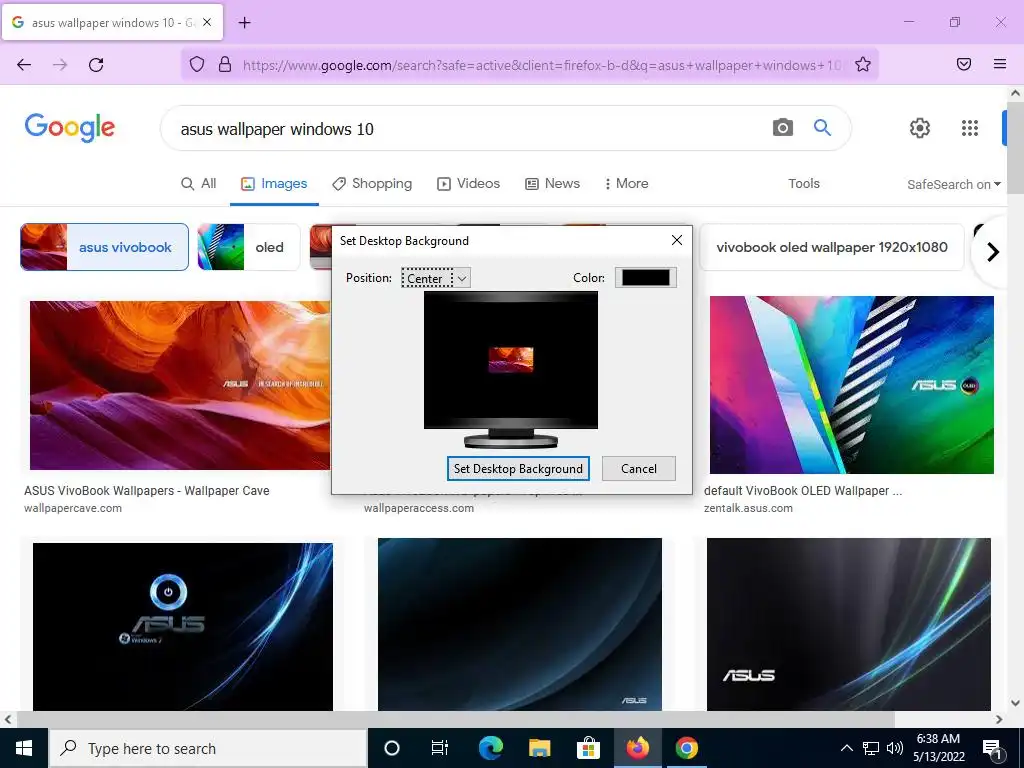Screen dimensions: 1024x768
Task: Open the Videos search tab
Action: (468, 184)
